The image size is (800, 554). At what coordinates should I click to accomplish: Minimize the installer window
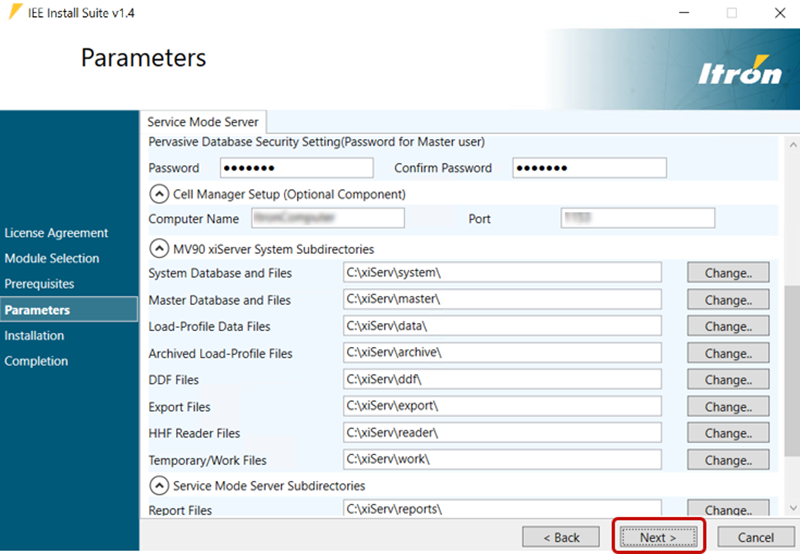[684, 13]
